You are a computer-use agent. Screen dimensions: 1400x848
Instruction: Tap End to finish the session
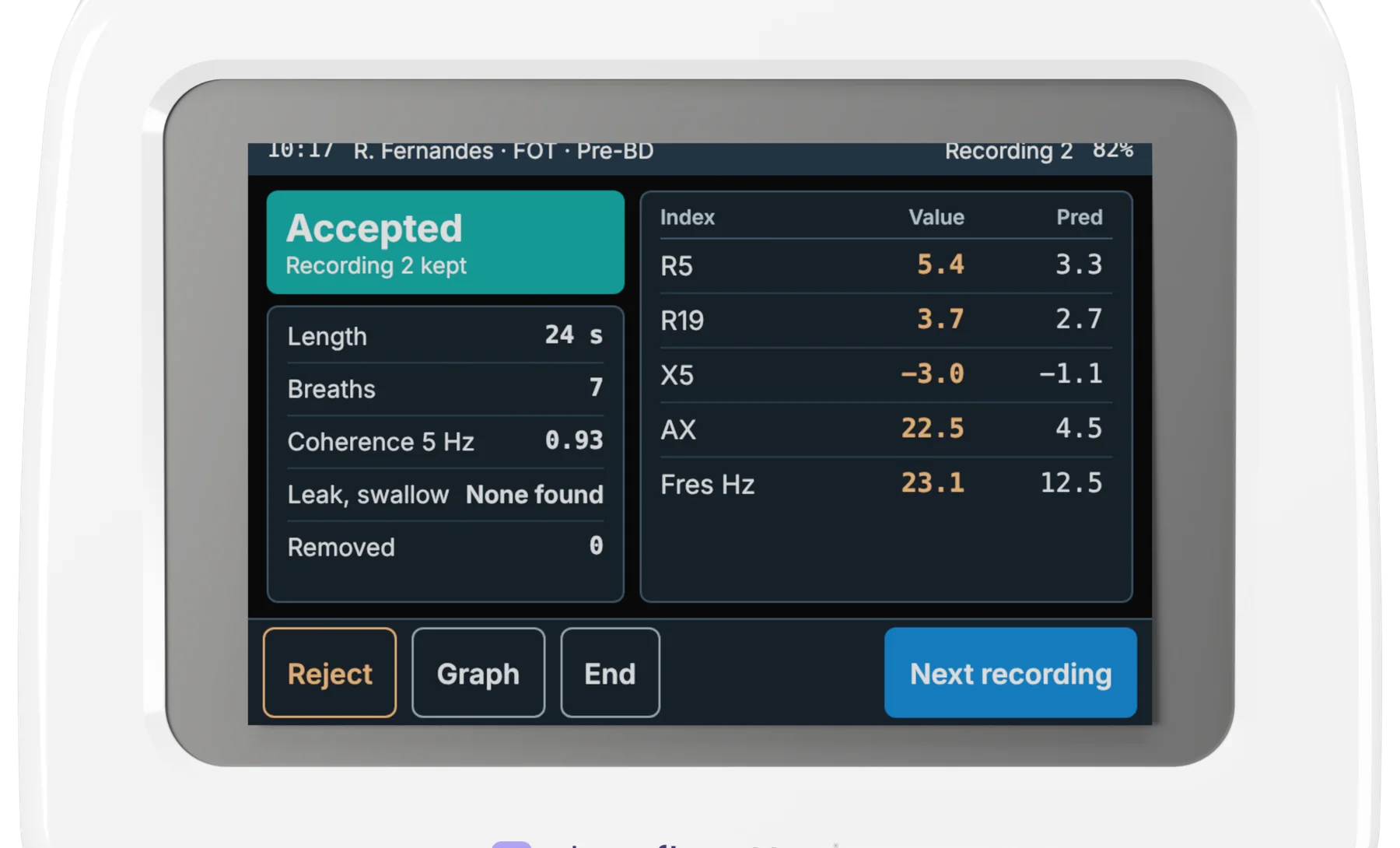pyautogui.click(x=610, y=673)
